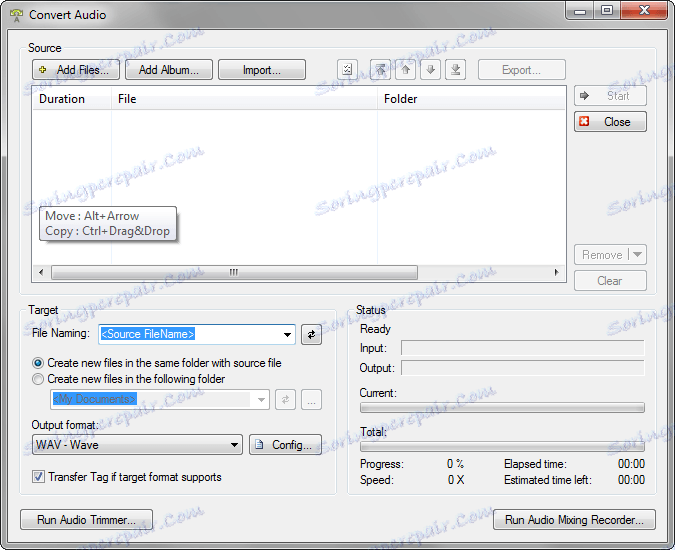This screenshot has width=675, height=550.
Task: Click the Remove button
Action: (x=601, y=255)
